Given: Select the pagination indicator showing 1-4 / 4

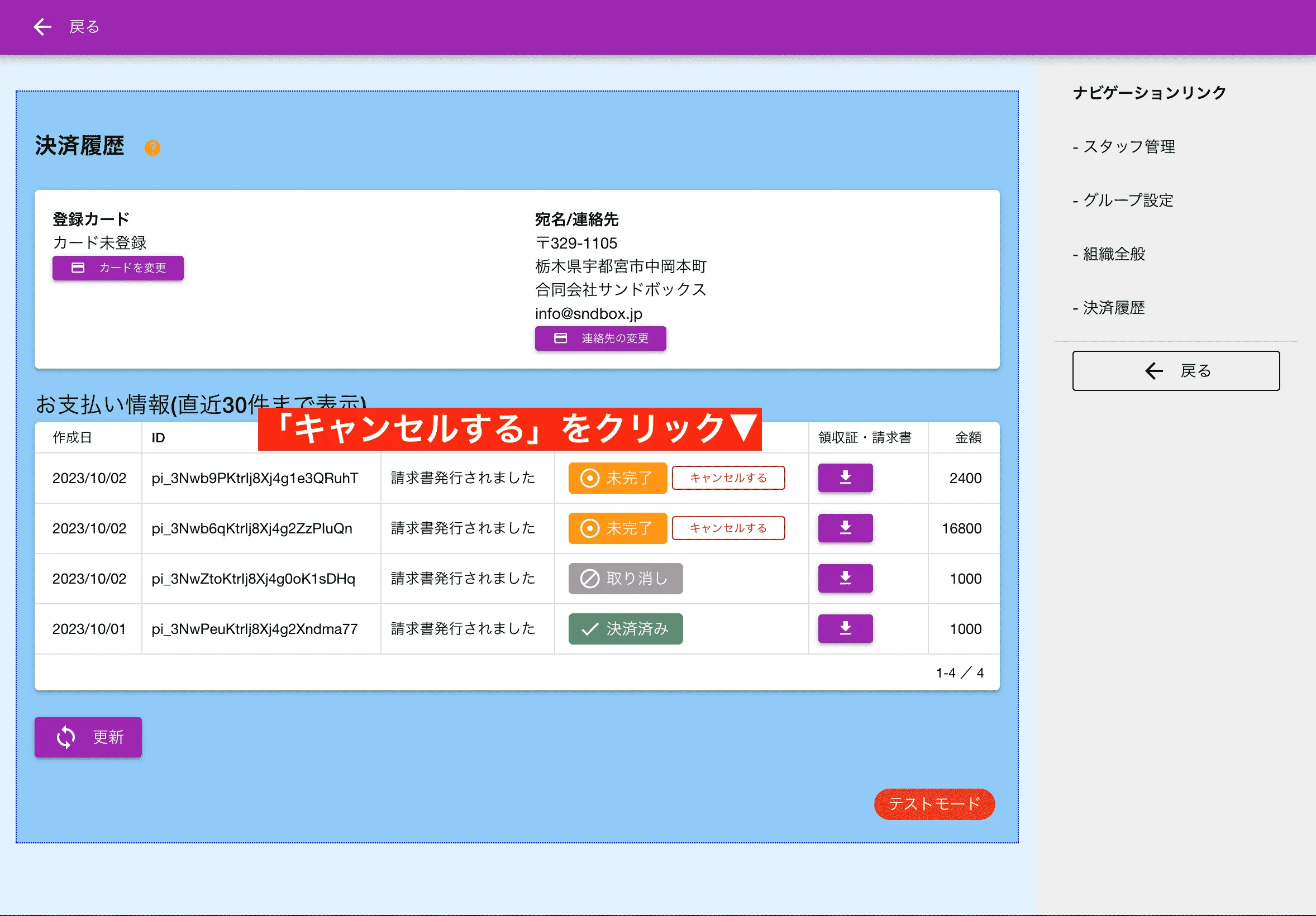Looking at the screenshot, I should 959,672.
